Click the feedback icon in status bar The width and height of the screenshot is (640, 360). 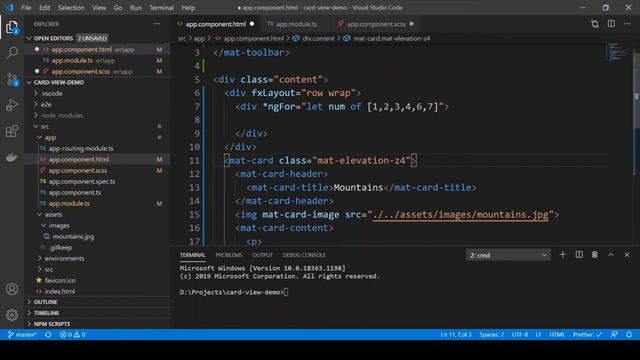point(614,335)
